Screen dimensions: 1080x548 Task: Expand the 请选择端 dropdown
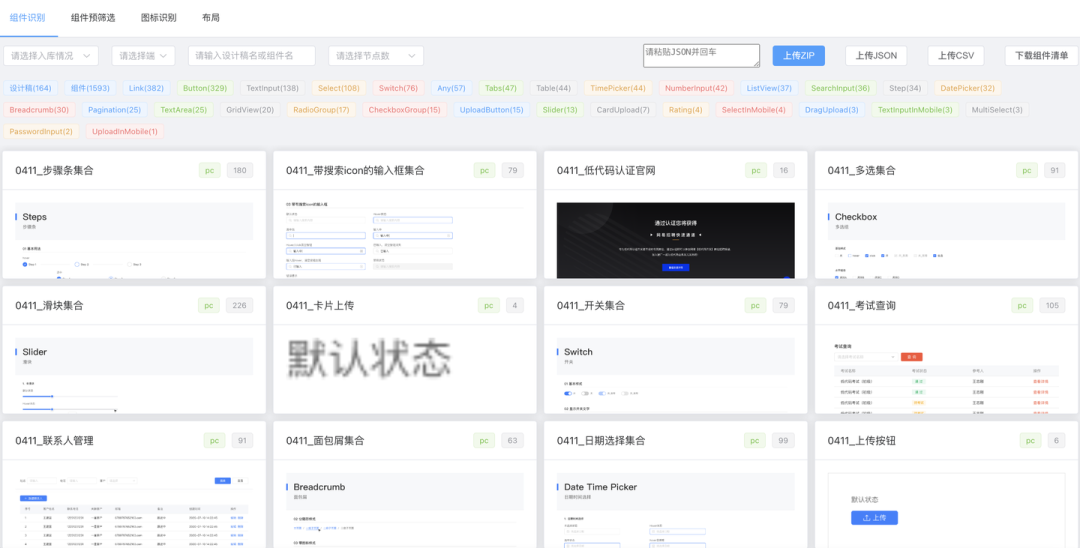143,56
